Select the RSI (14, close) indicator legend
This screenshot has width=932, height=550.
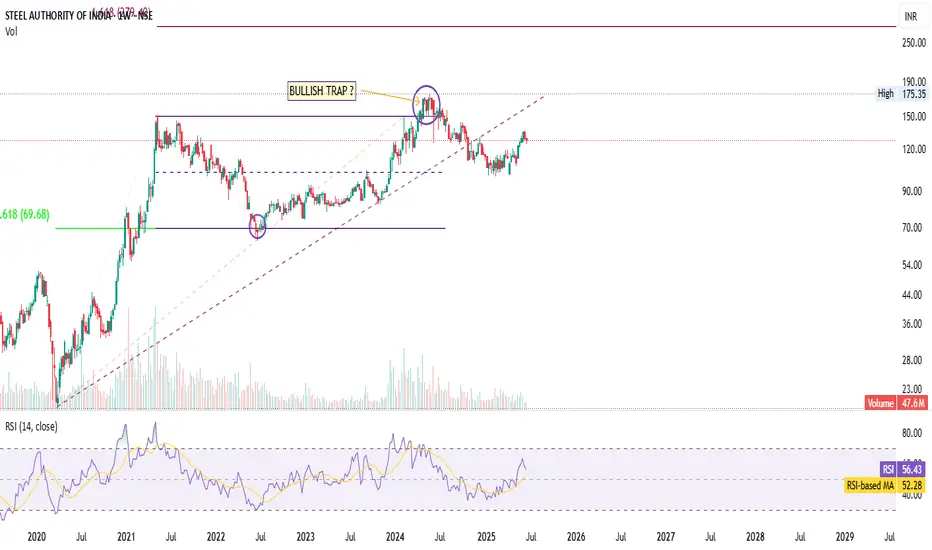(32, 426)
